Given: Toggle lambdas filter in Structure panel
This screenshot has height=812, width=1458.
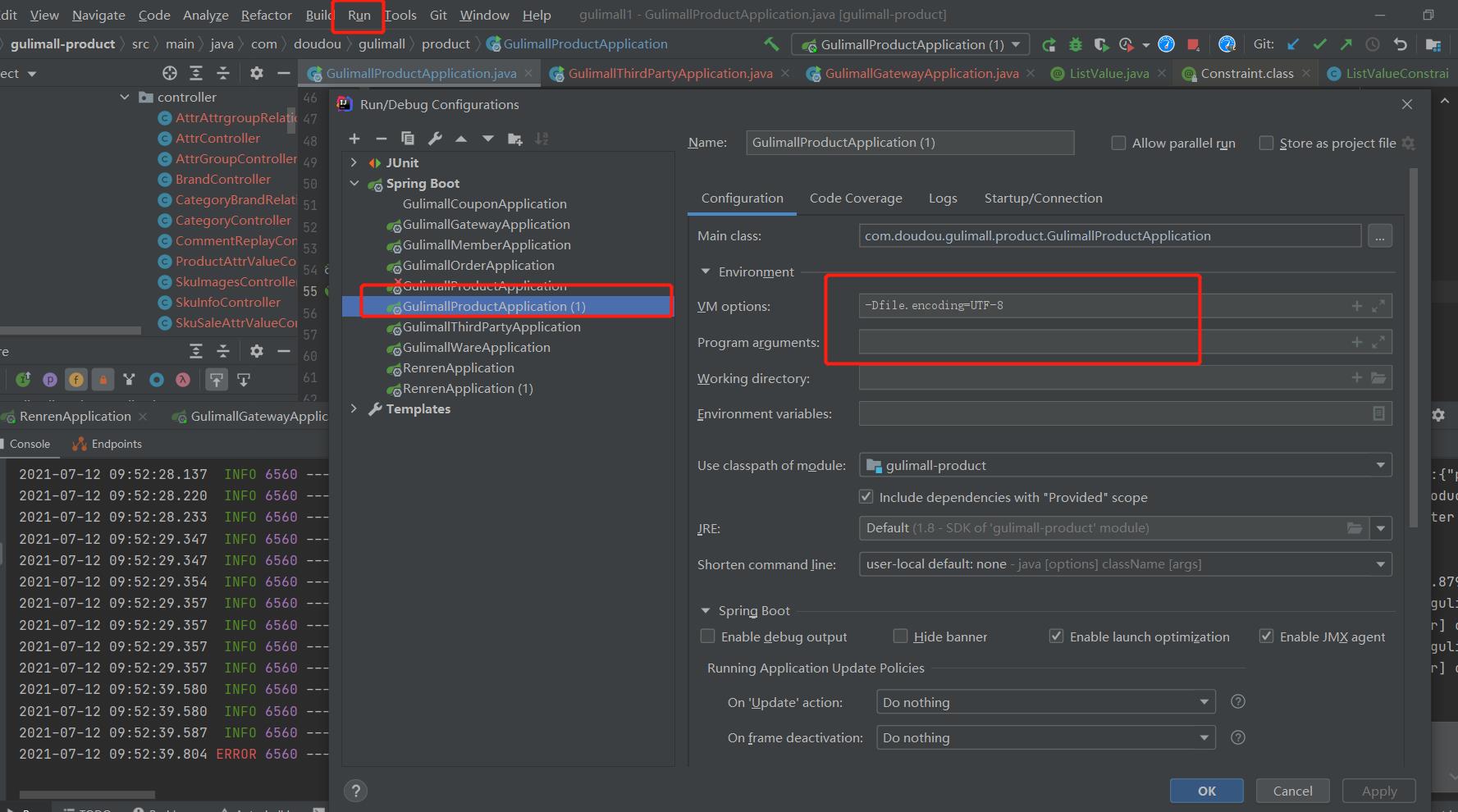Looking at the screenshot, I should pyautogui.click(x=183, y=379).
